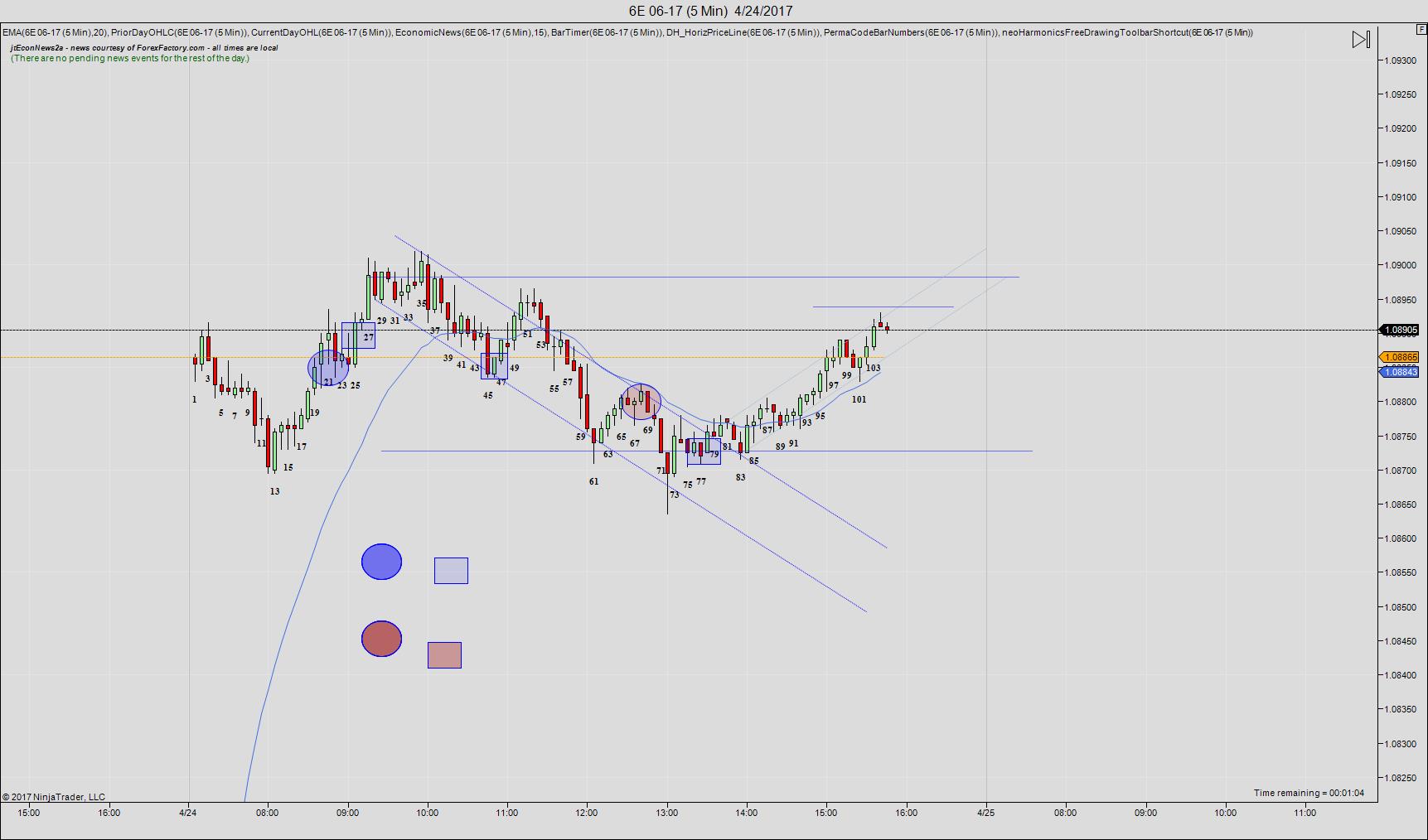1428x840 pixels.
Task: Select the blue rectangle drawn at bar 27
Action: (x=358, y=336)
